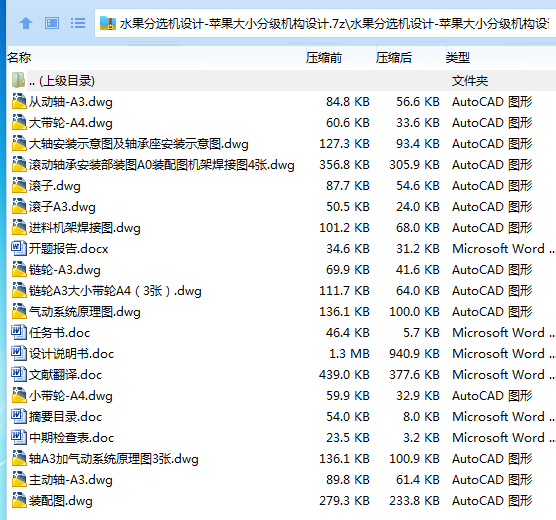This screenshot has width=556, height=520.
Task: Click the archive icon in the address bar
Action: click(108, 23)
